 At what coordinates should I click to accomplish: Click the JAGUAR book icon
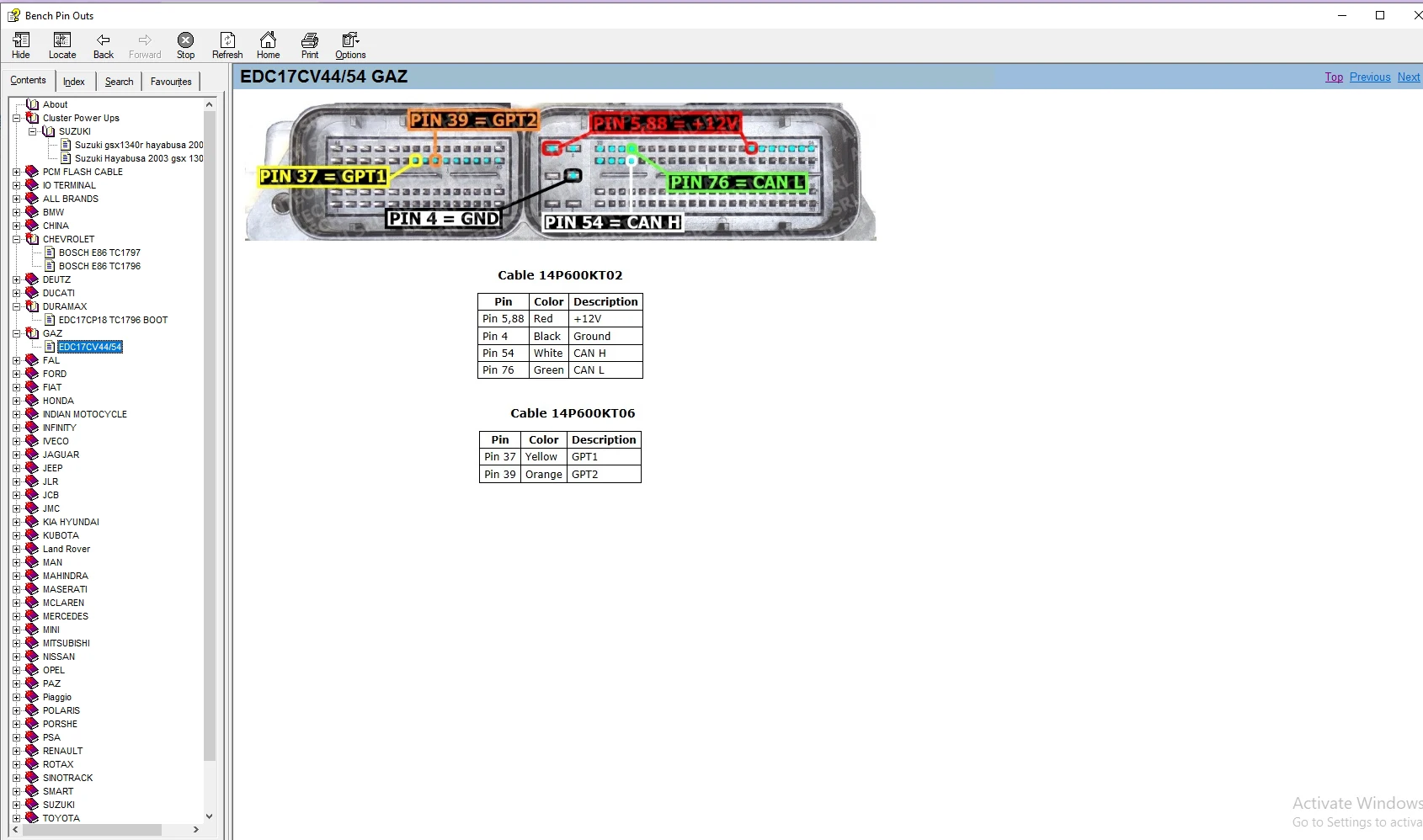click(33, 455)
